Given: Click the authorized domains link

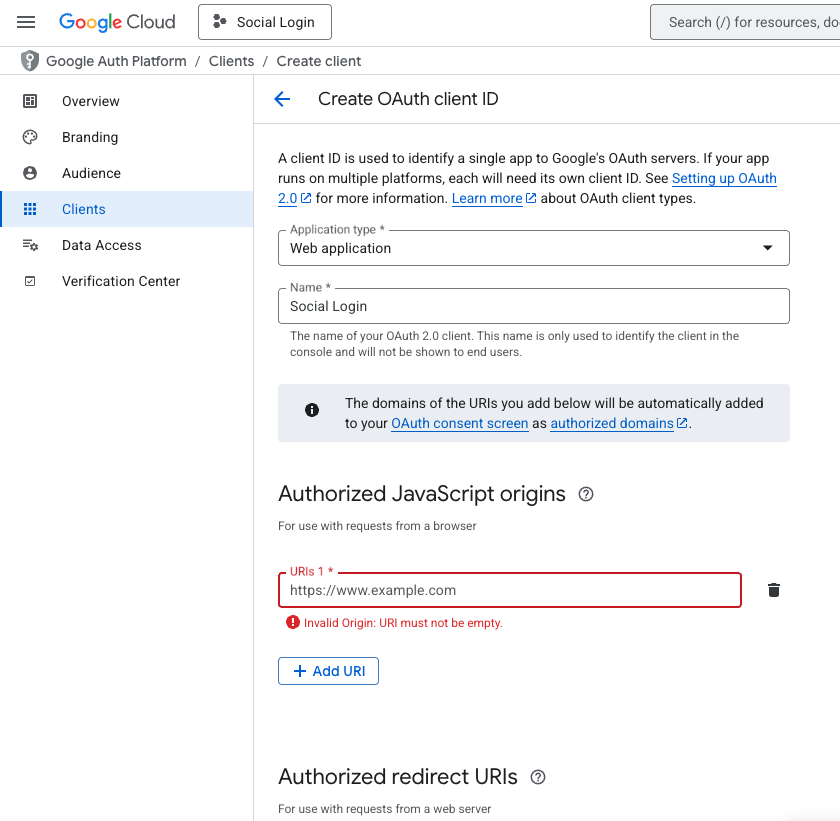Looking at the screenshot, I should click(x=611, y=423).
